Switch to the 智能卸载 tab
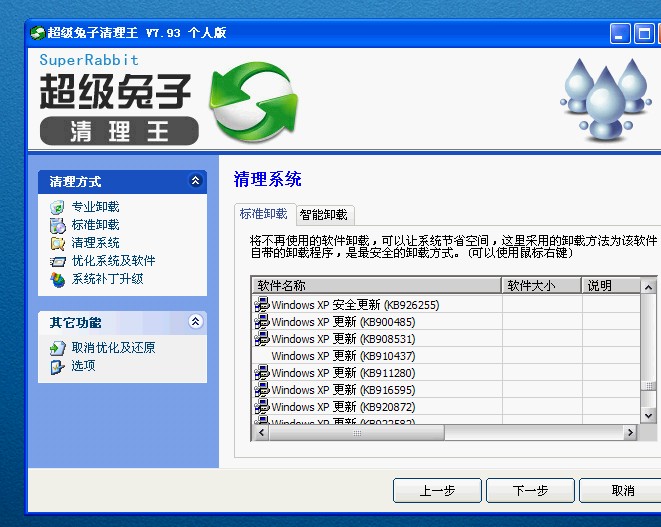The image size is (661, 527). [323, 215]
